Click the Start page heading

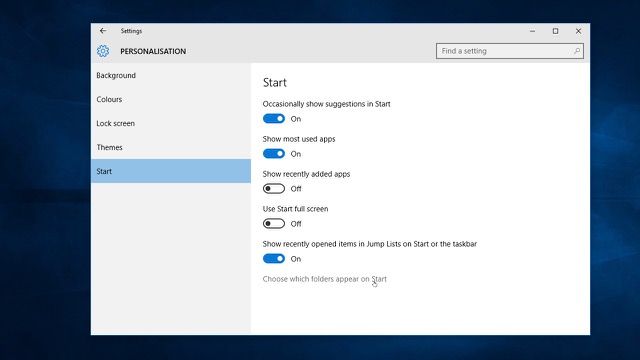275,82
